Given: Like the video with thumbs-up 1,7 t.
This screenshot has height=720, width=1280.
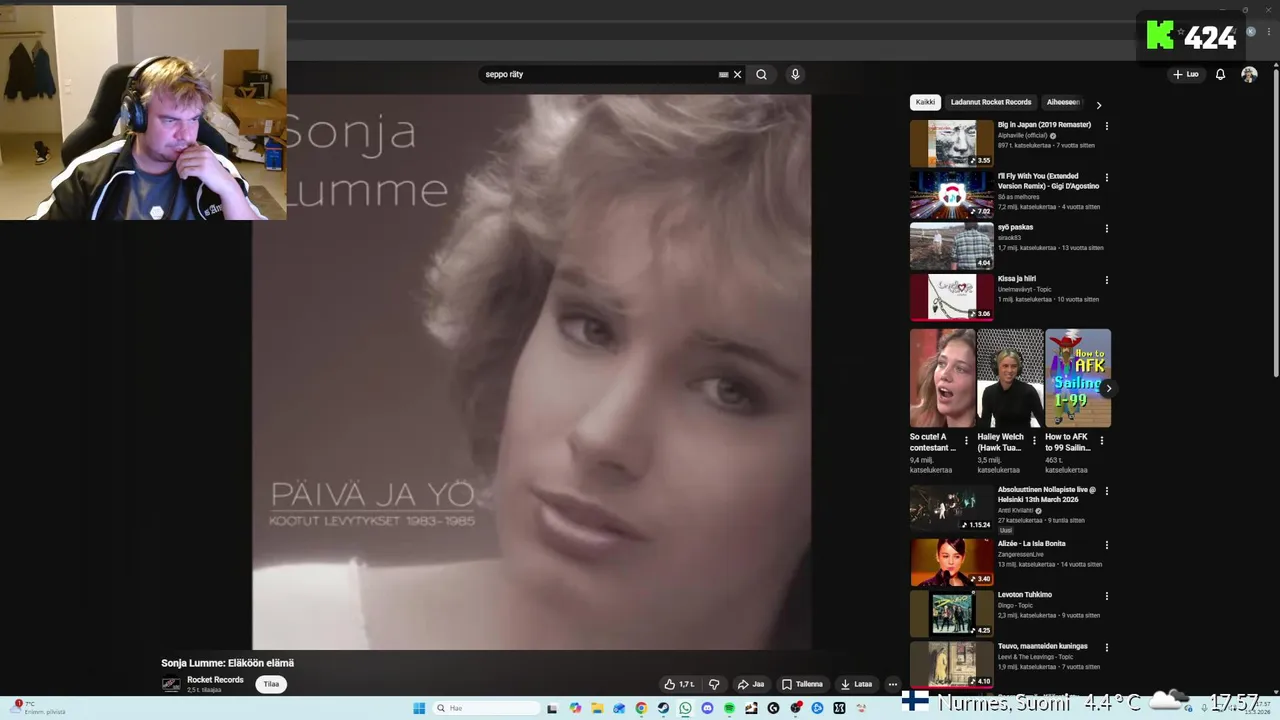Looking at the screenshot, I should tap(679, 684).
